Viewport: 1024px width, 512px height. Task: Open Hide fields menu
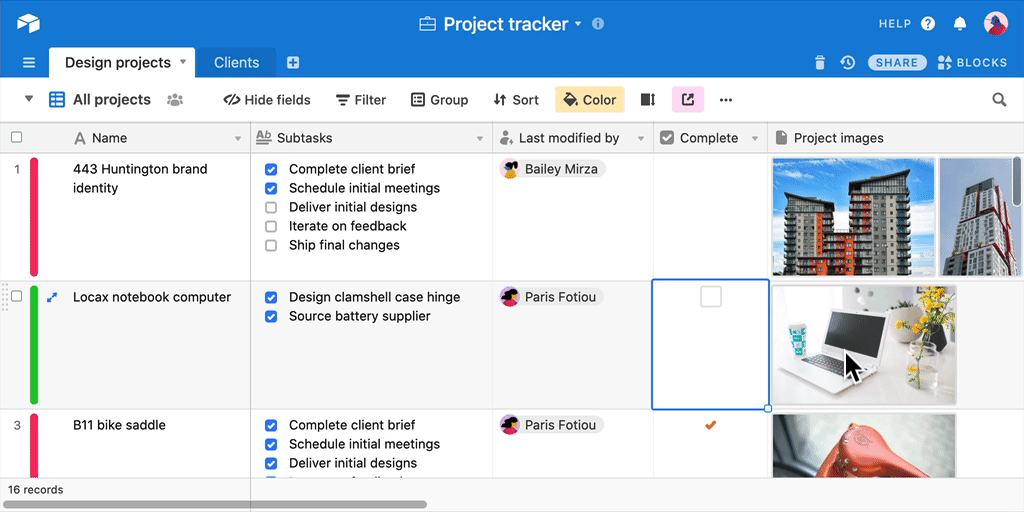(x=267, y=100)
